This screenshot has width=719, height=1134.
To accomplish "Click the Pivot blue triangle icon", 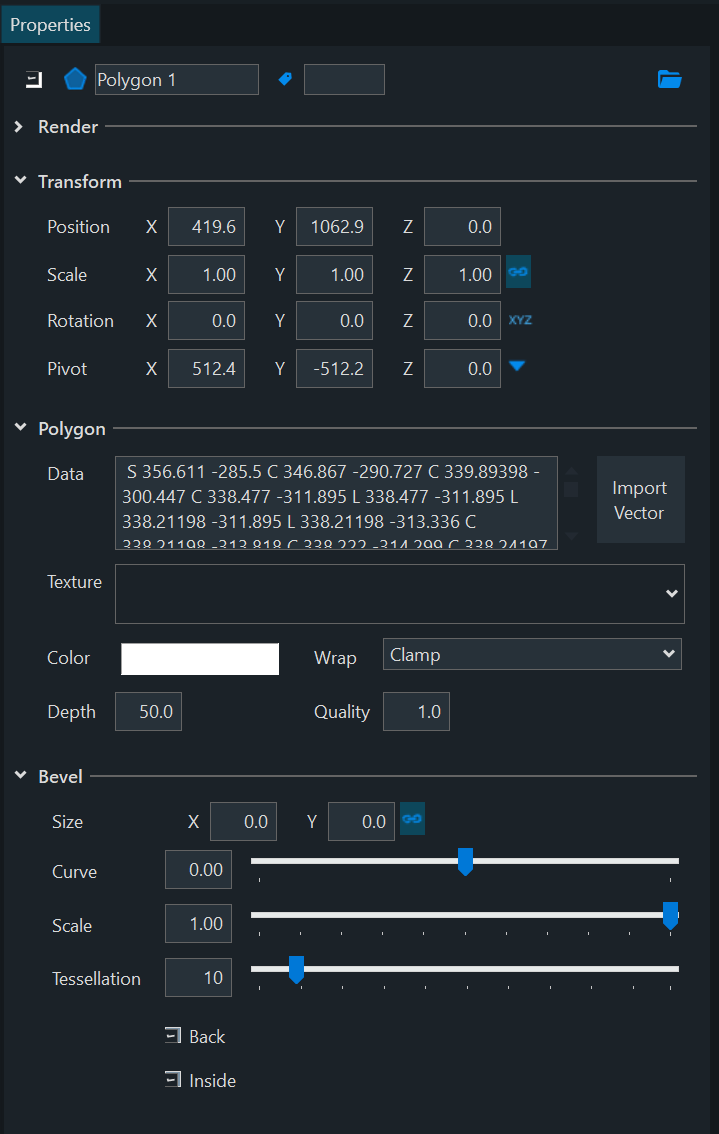I will (x=516, y=366).
